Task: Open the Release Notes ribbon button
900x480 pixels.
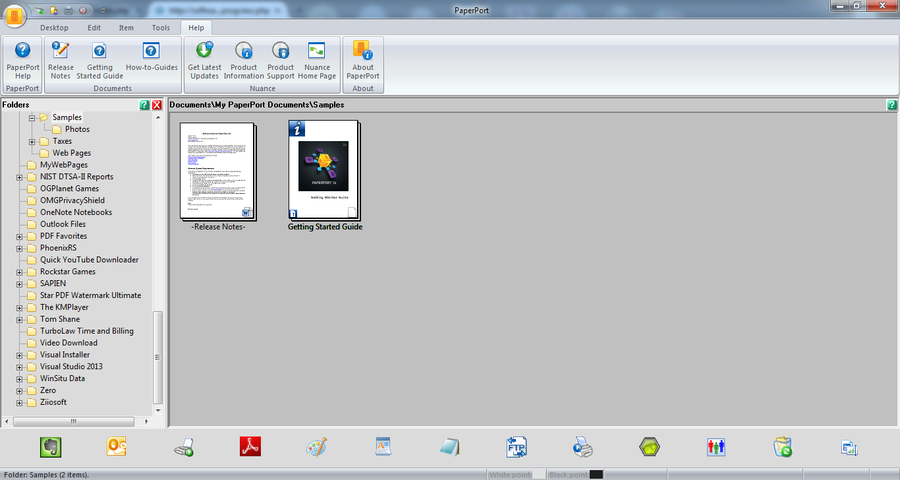Action: click(60, 60)
